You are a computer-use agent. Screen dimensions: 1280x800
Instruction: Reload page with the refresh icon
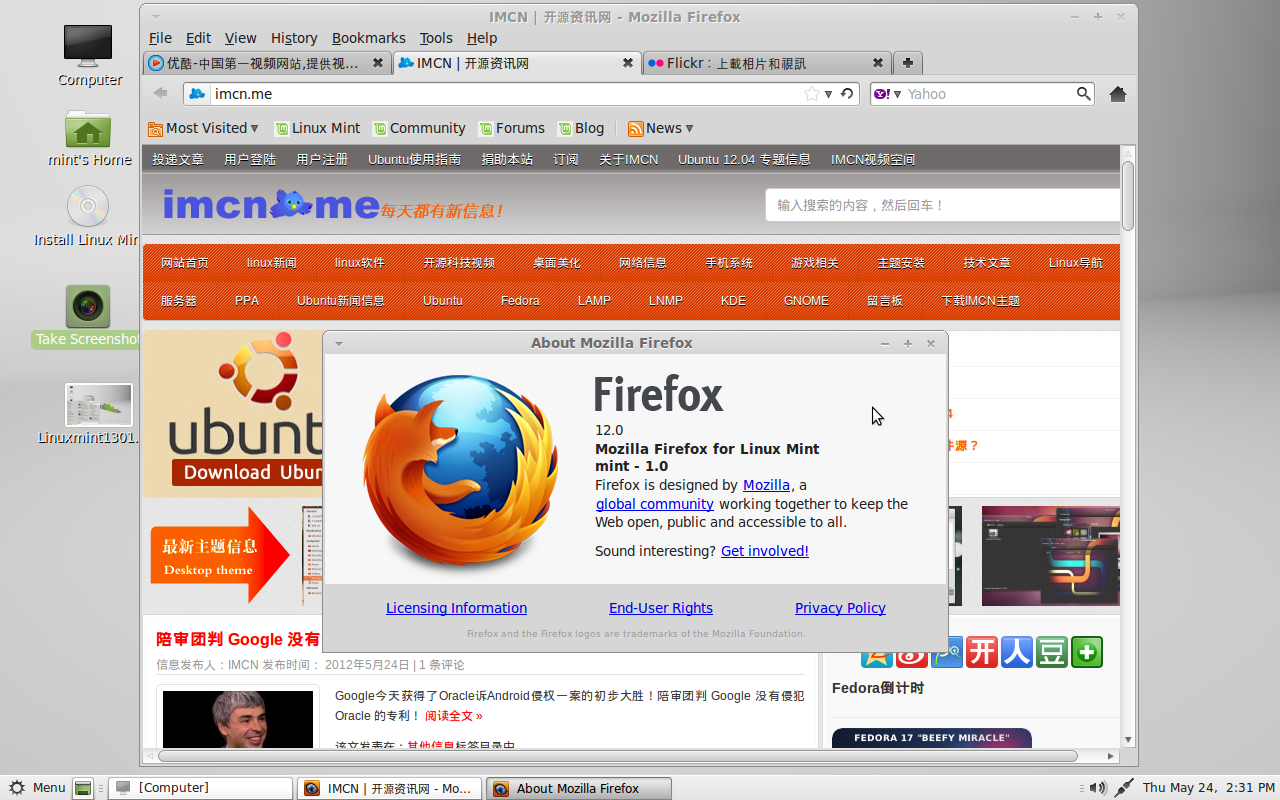pos(847,94)
